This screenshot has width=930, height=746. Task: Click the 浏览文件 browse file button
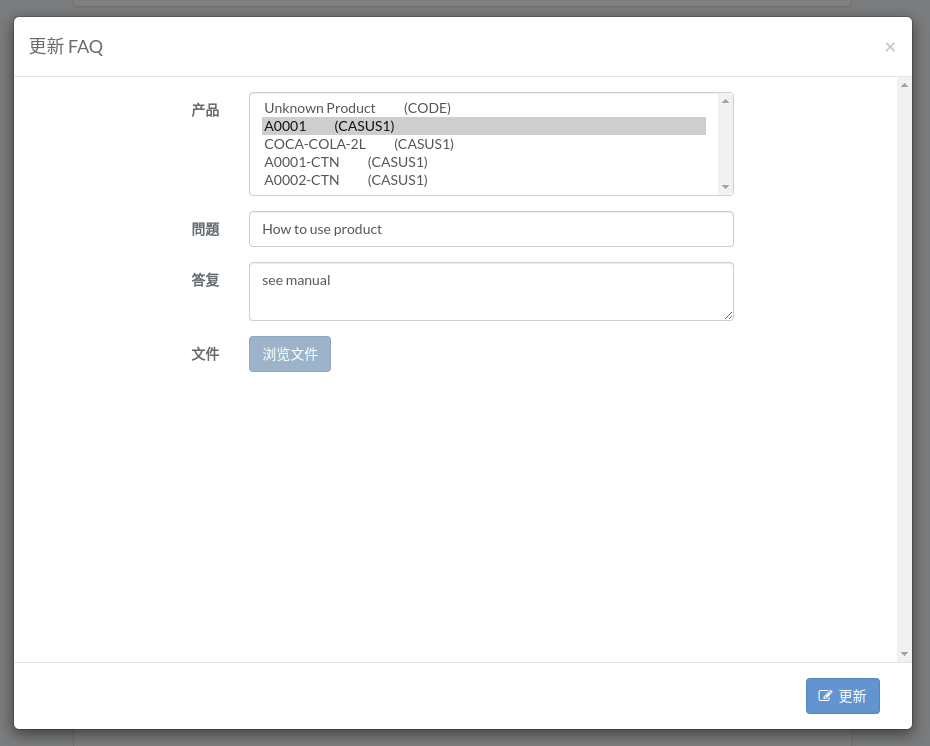point(290,354)
